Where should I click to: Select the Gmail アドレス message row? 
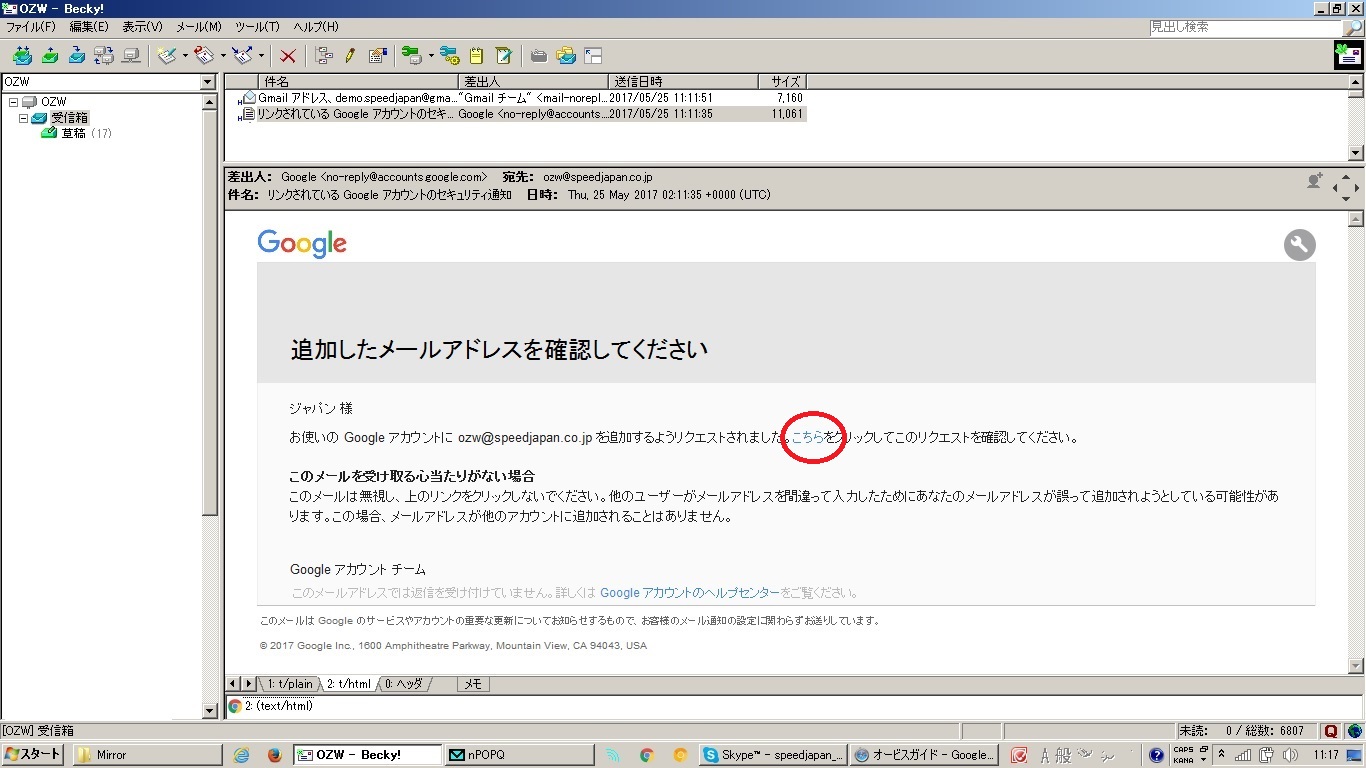[x=516, y=98]
